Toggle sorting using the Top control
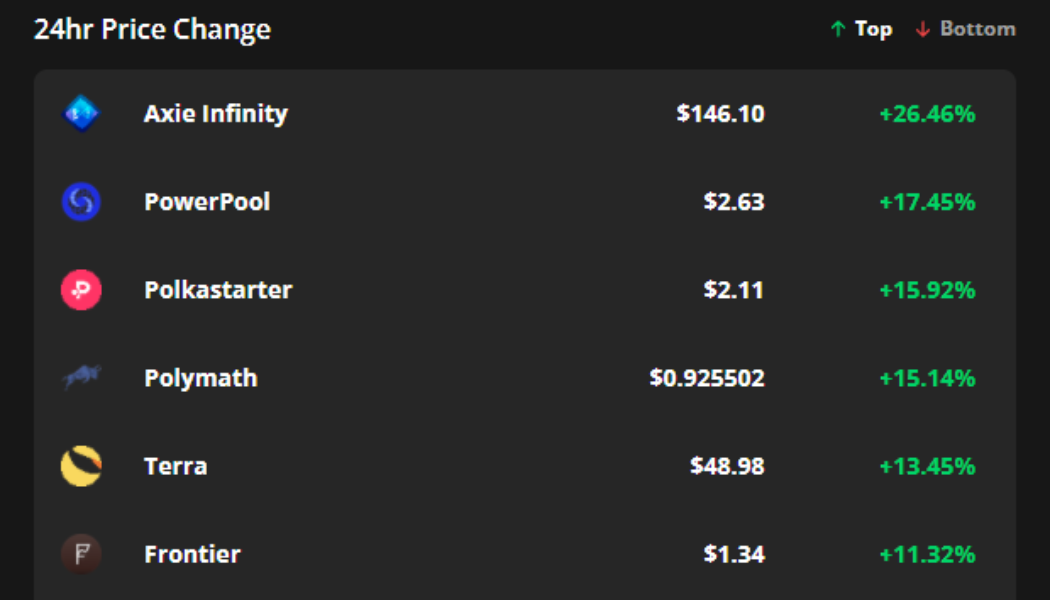The image size is (1050, 600). point(869,29)
